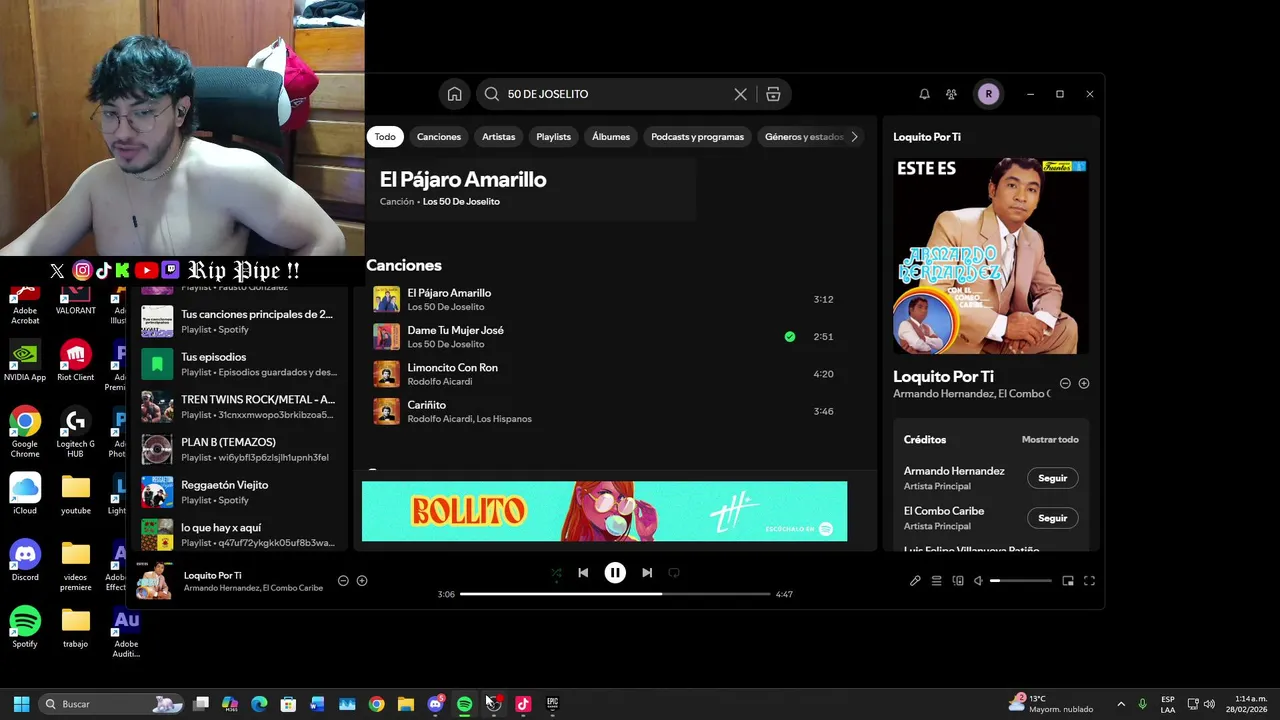The image size is (1280, 720).
Task: Select the Playlists filter chip
Action: pyautogui.click(x=553, y=137)
